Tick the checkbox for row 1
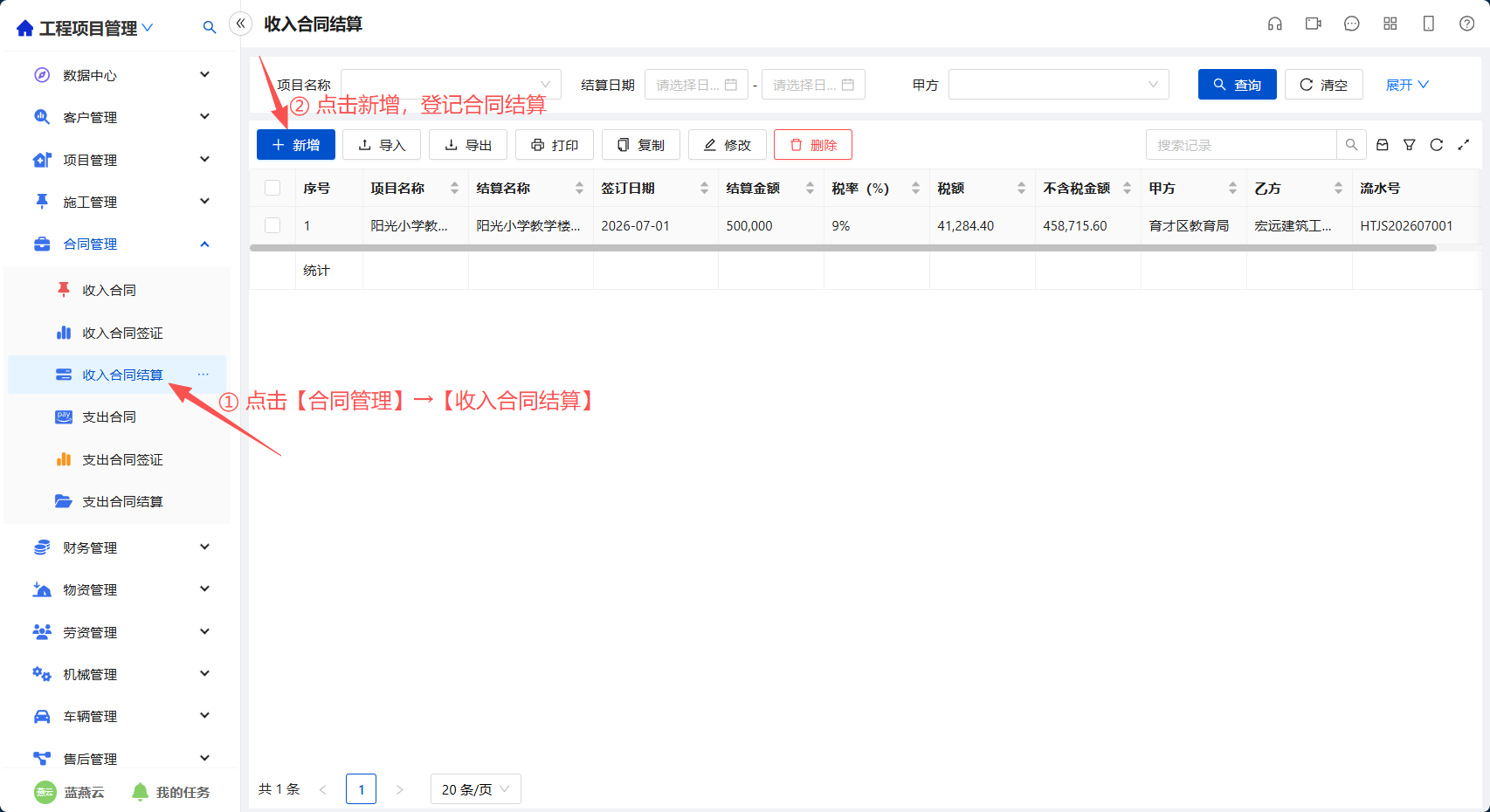The width and height of the screenshot is (1490, 812). (x=272, y=225)
